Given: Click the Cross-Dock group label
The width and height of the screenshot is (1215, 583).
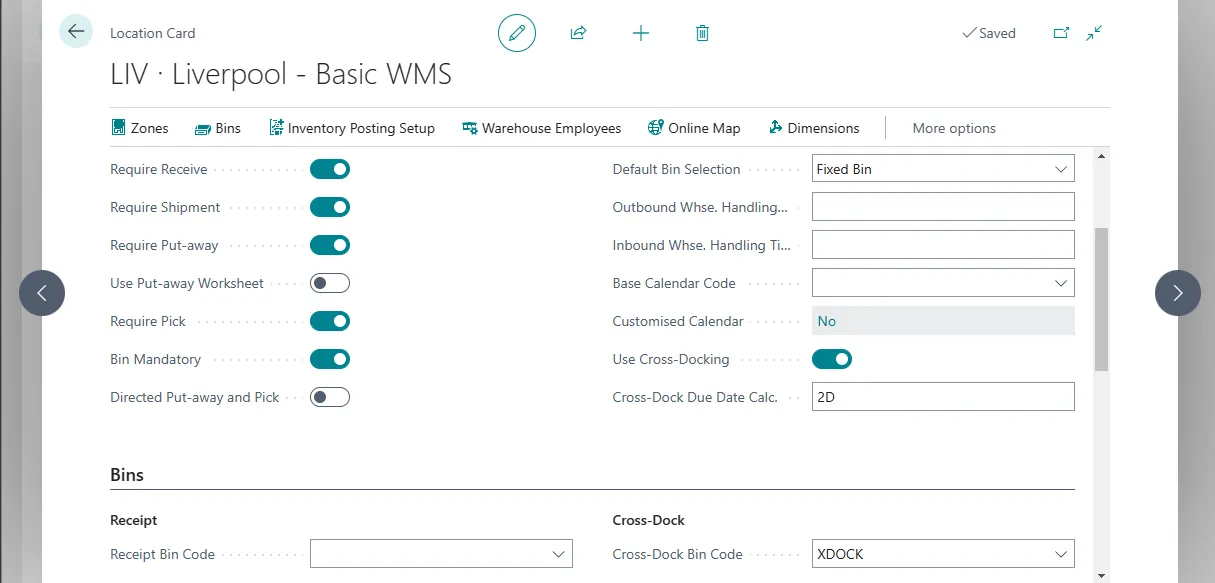Looking at the screenshot, I should [649, 520].
